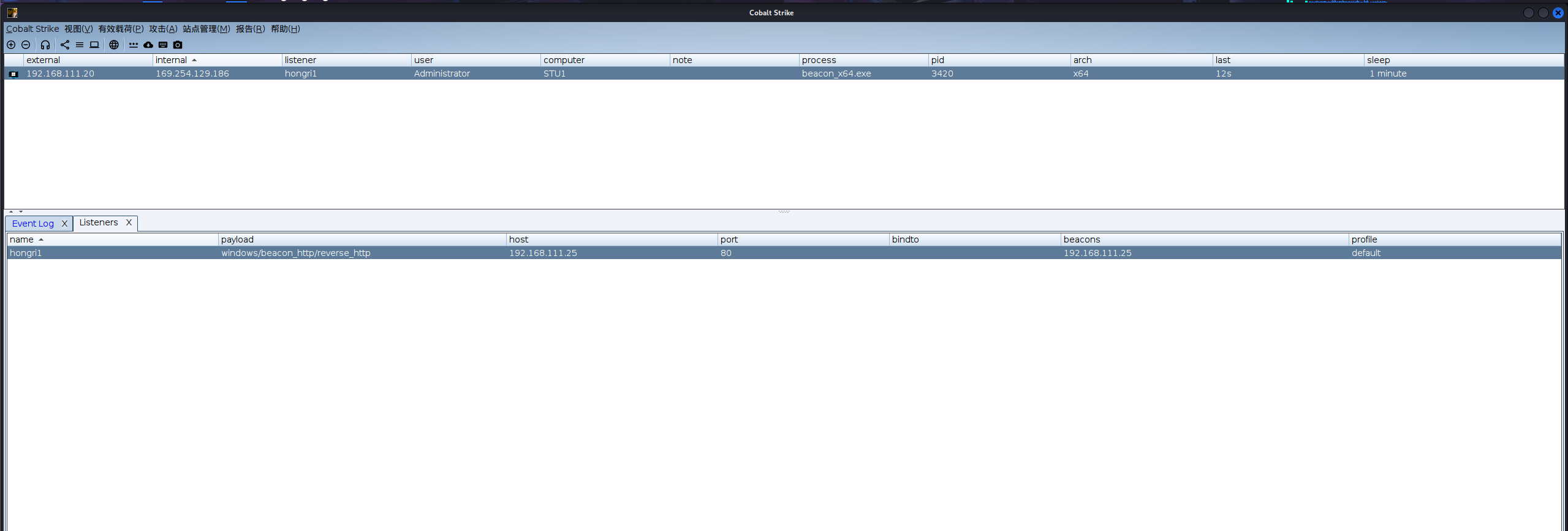Open the 视图(V) menu
1568x531 pixels.
(x=78, y=29)
